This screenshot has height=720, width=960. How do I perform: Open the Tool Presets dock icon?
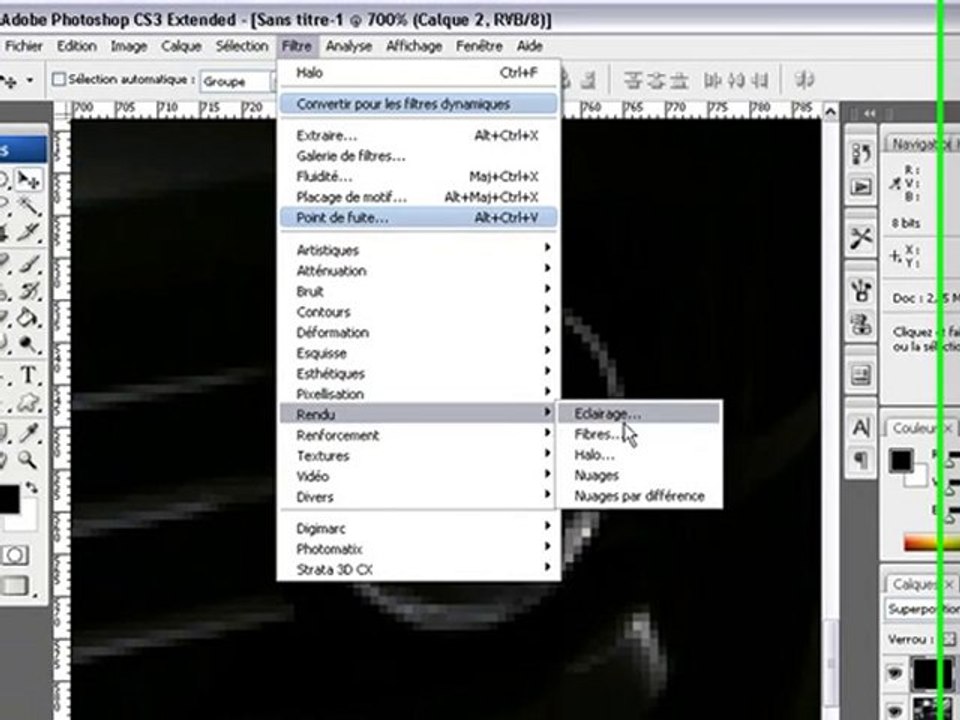861,238
